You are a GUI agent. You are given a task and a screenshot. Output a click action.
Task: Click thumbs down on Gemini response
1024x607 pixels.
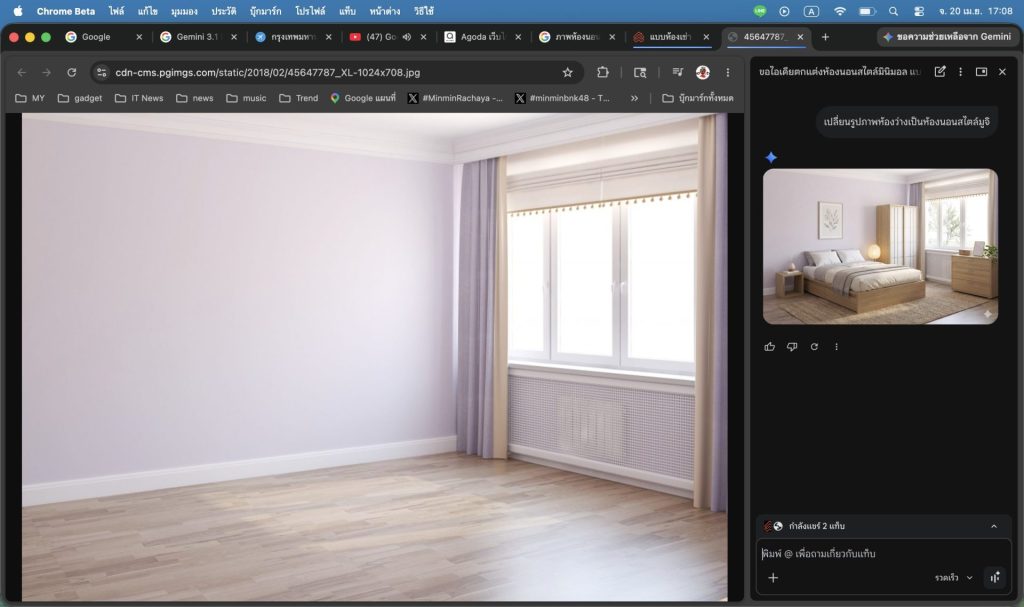[x=792, y=347]
